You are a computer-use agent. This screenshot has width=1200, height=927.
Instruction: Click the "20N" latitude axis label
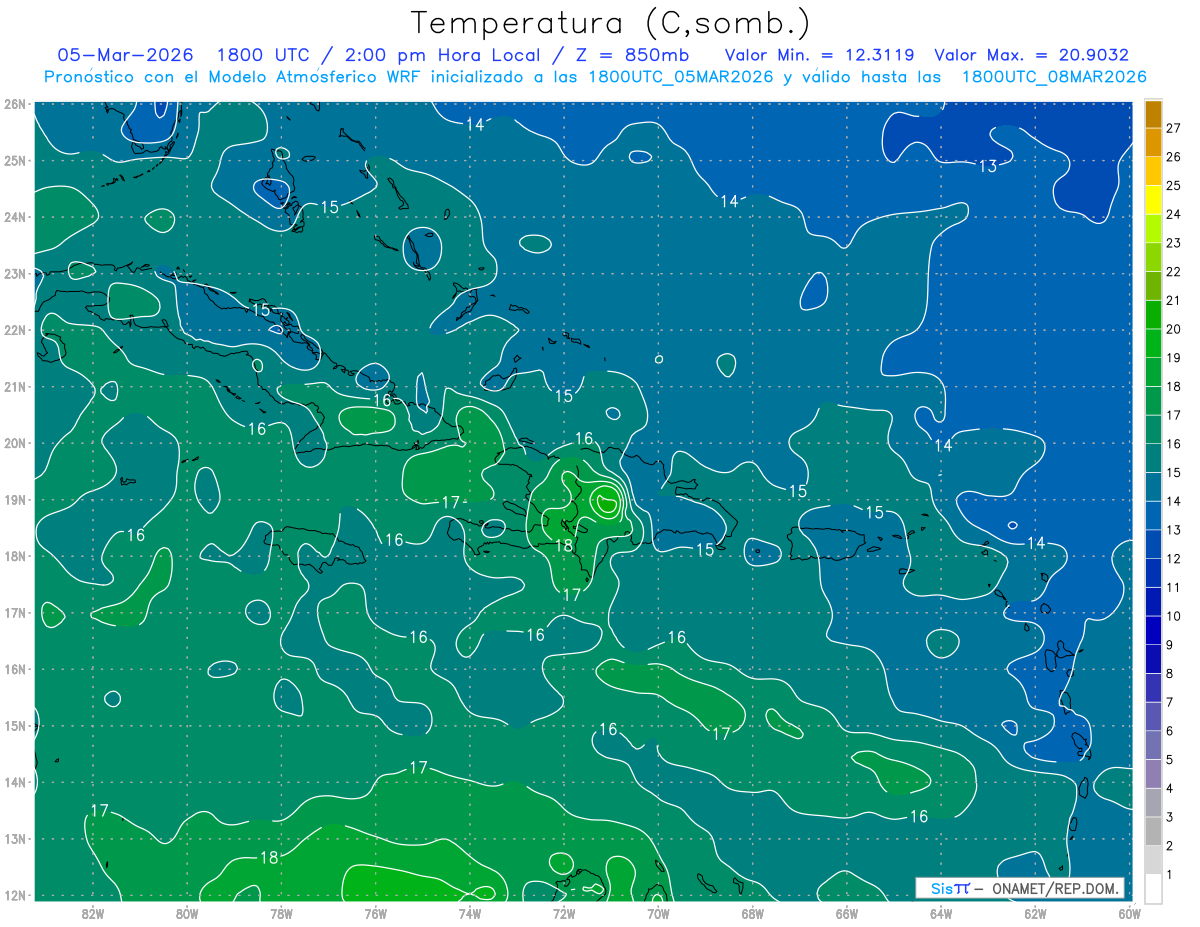click(14, 443)
